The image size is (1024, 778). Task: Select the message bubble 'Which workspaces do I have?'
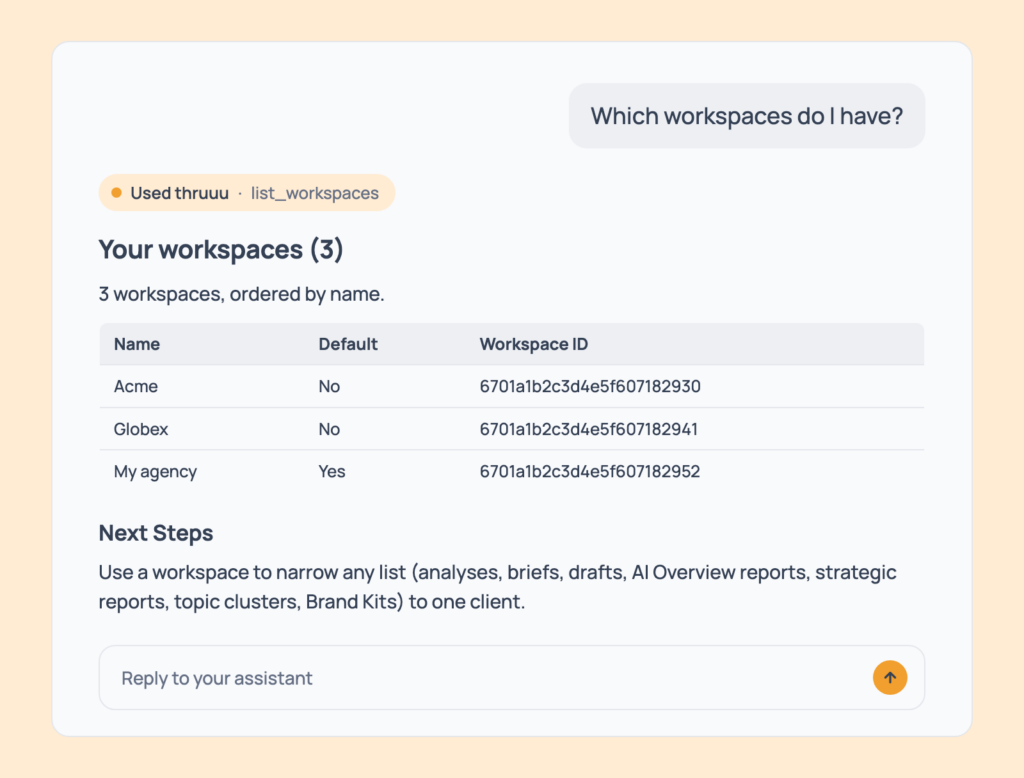(x=746, y=116)
